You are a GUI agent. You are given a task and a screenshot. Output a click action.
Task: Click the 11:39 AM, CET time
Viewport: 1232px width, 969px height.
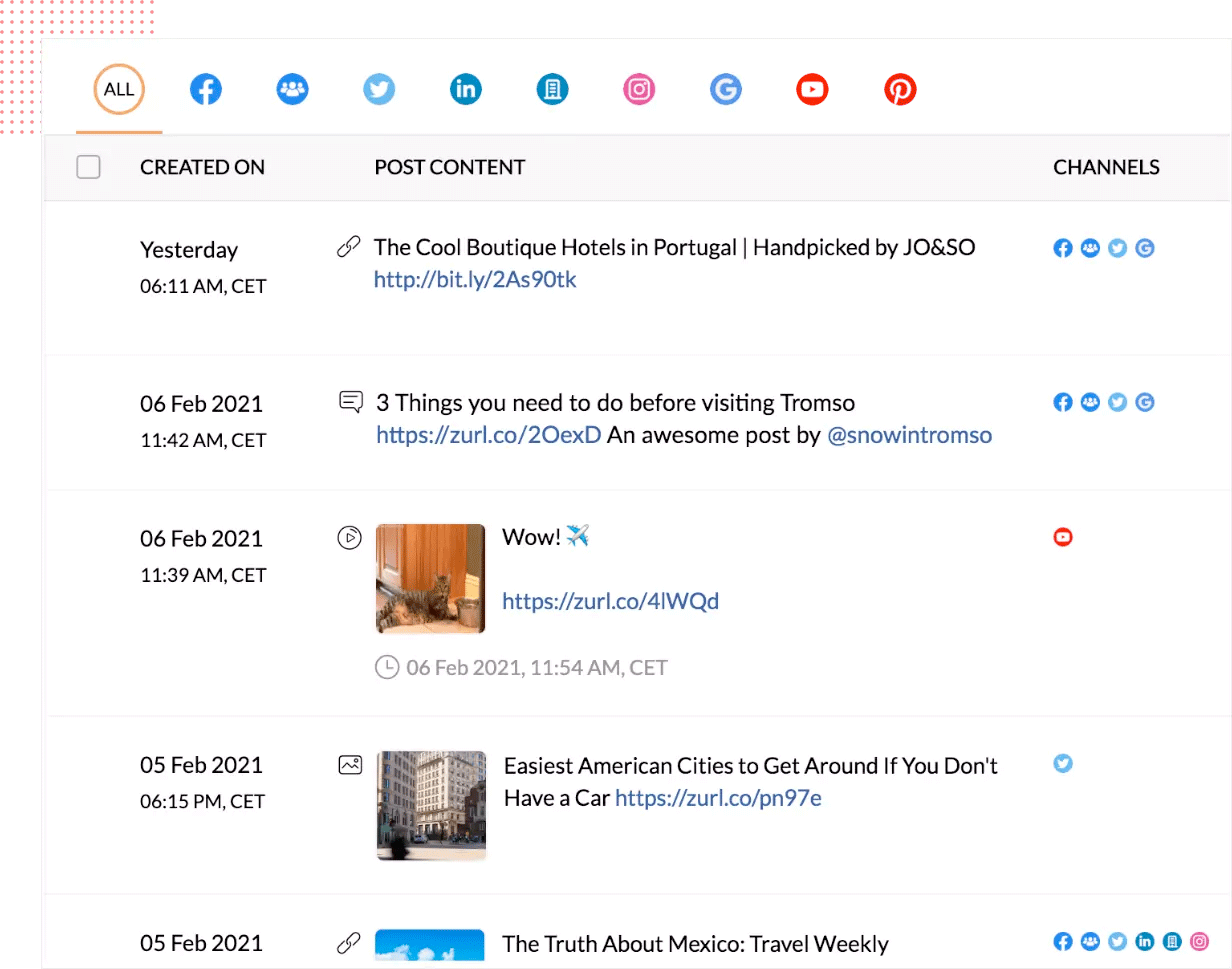coord(203,575)
